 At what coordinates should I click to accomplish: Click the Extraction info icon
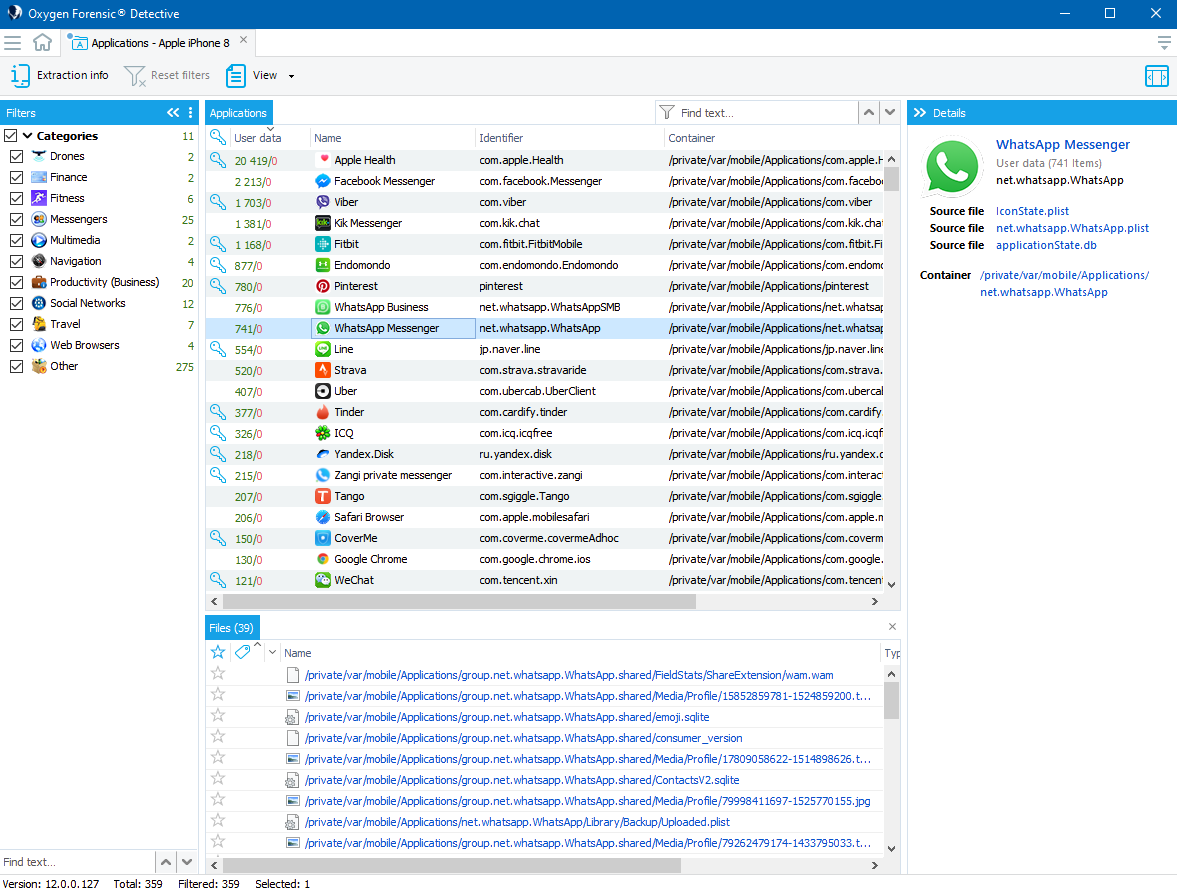(20, 75)
